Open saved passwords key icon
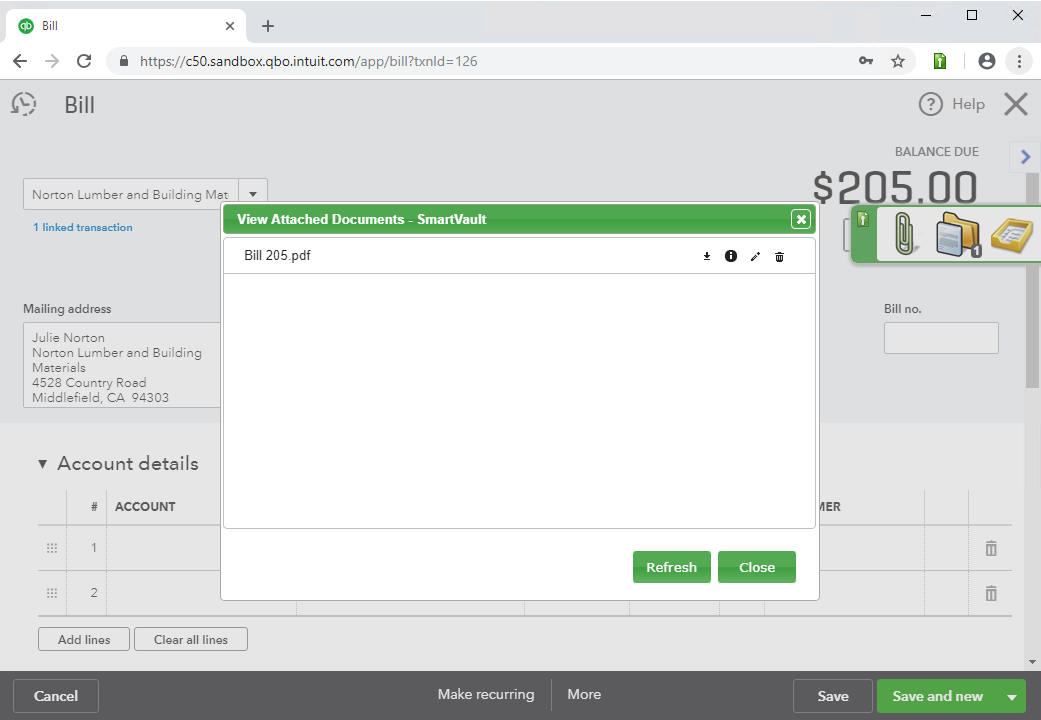The image size is (1041, 720). 866,61
